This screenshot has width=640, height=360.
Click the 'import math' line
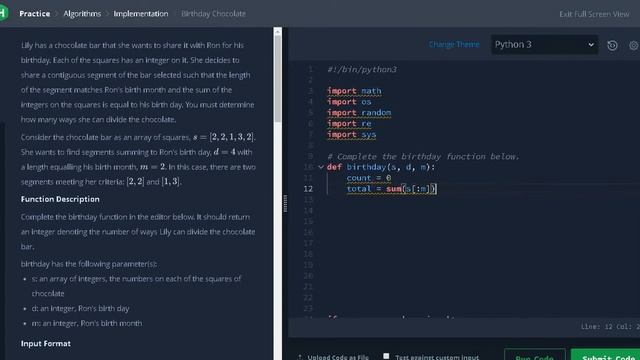(x=354, y=91)
